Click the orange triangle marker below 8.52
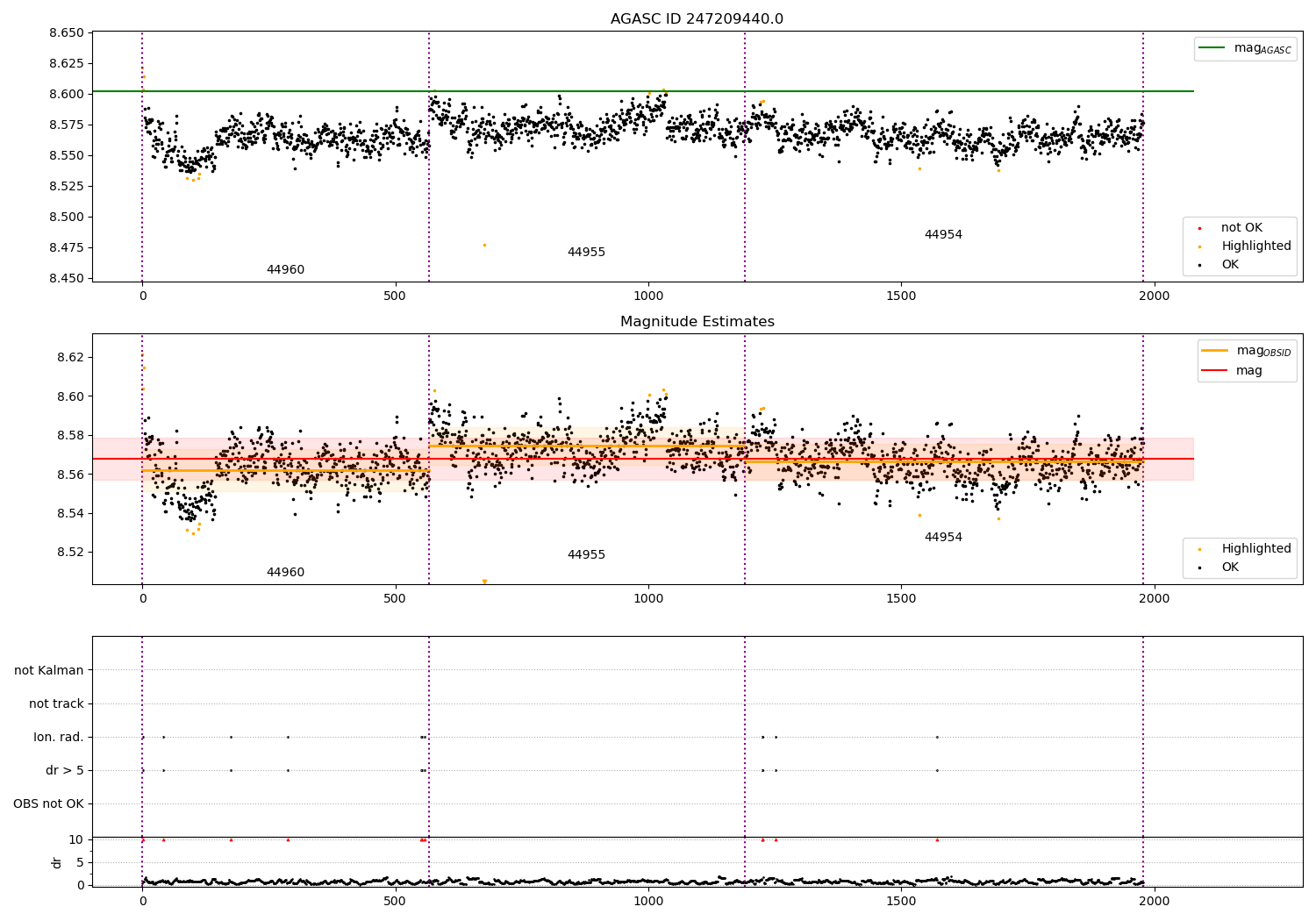The width and height of the screenshot is (1316, 921). tap(484, 582)
